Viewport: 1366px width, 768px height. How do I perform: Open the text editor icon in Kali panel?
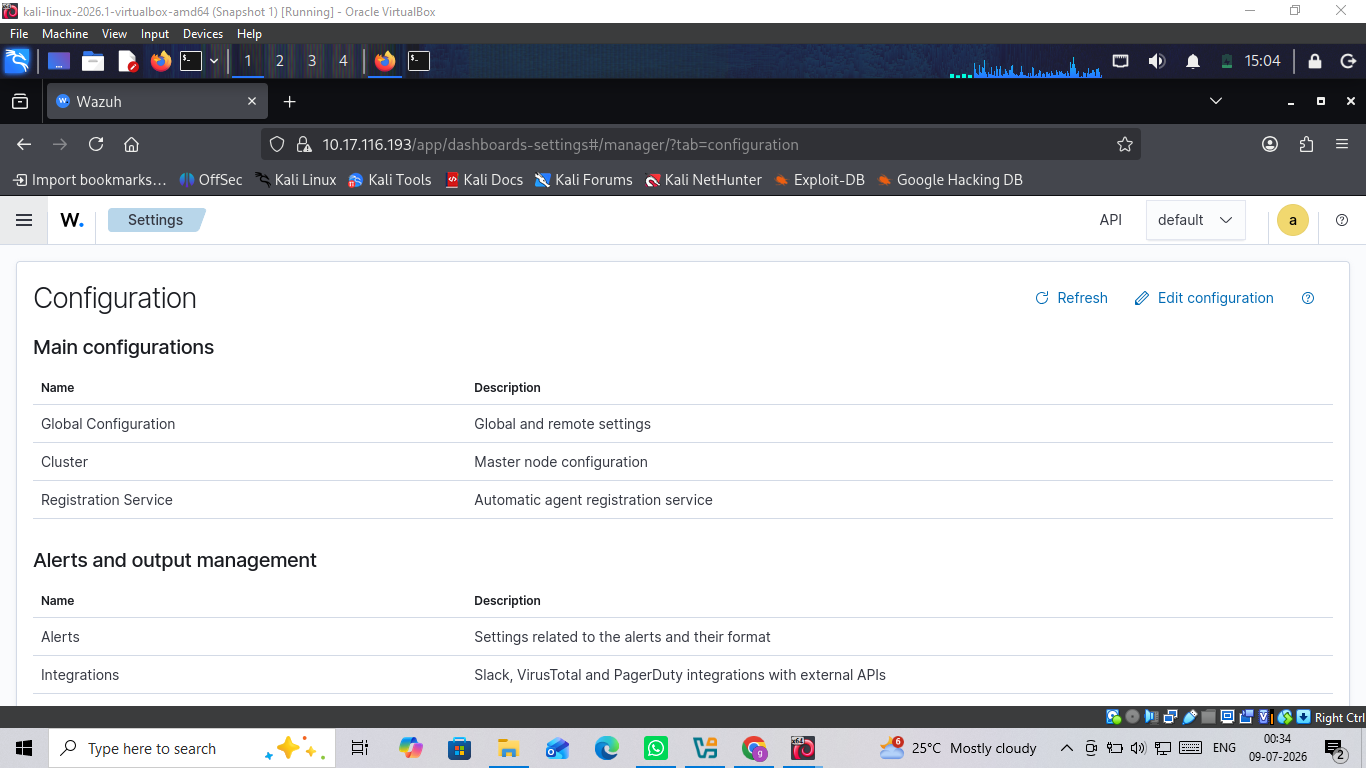point(128,61)
